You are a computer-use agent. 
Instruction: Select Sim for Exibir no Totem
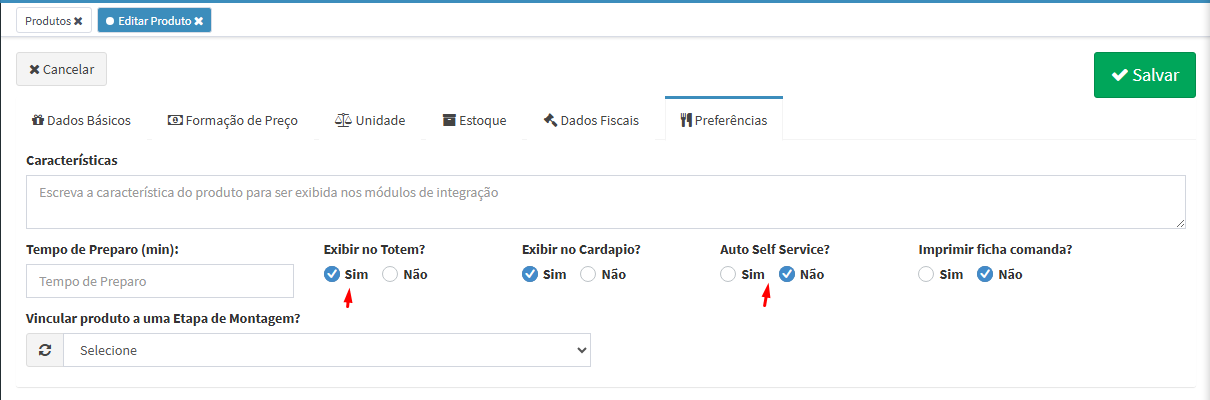point(332,274)
